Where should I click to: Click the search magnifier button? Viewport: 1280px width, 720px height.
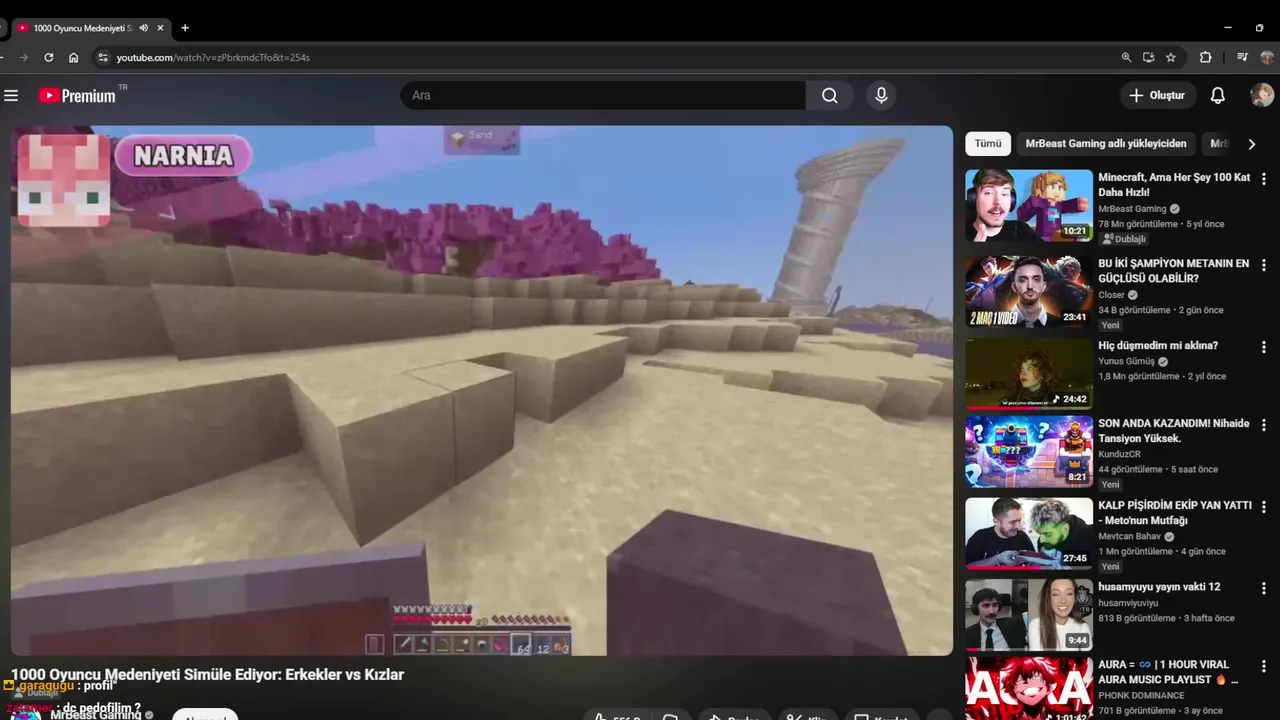(x=830, y=95)
